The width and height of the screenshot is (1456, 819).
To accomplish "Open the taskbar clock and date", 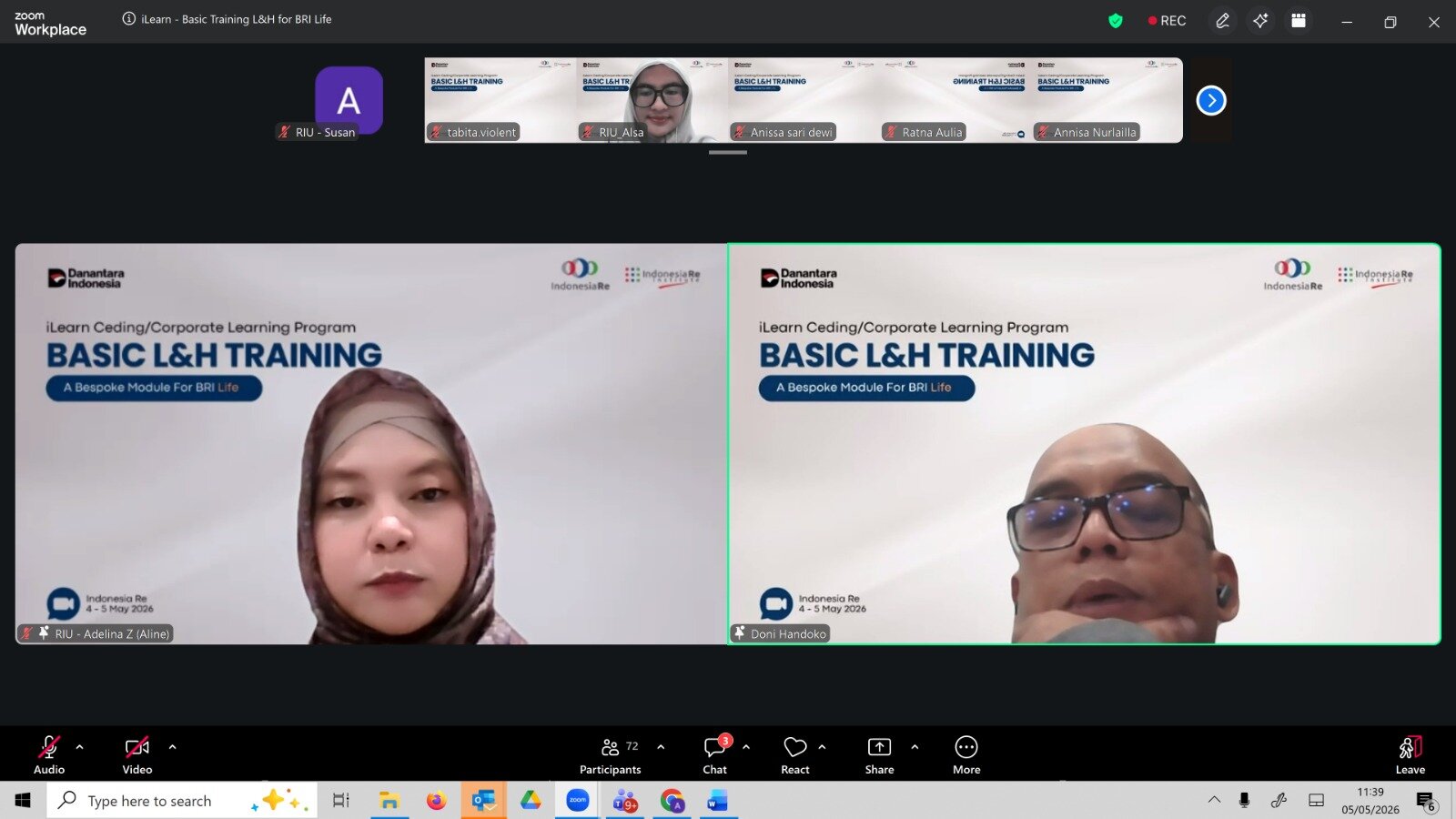I will (x=1370, y=801).
